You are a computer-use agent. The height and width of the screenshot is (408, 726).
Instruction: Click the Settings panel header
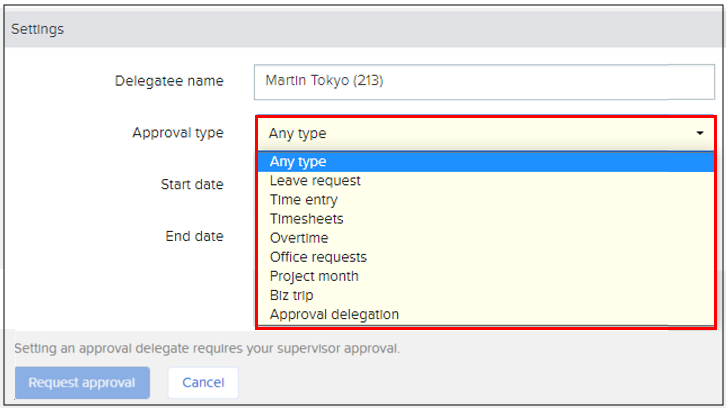tap(38, 29)
